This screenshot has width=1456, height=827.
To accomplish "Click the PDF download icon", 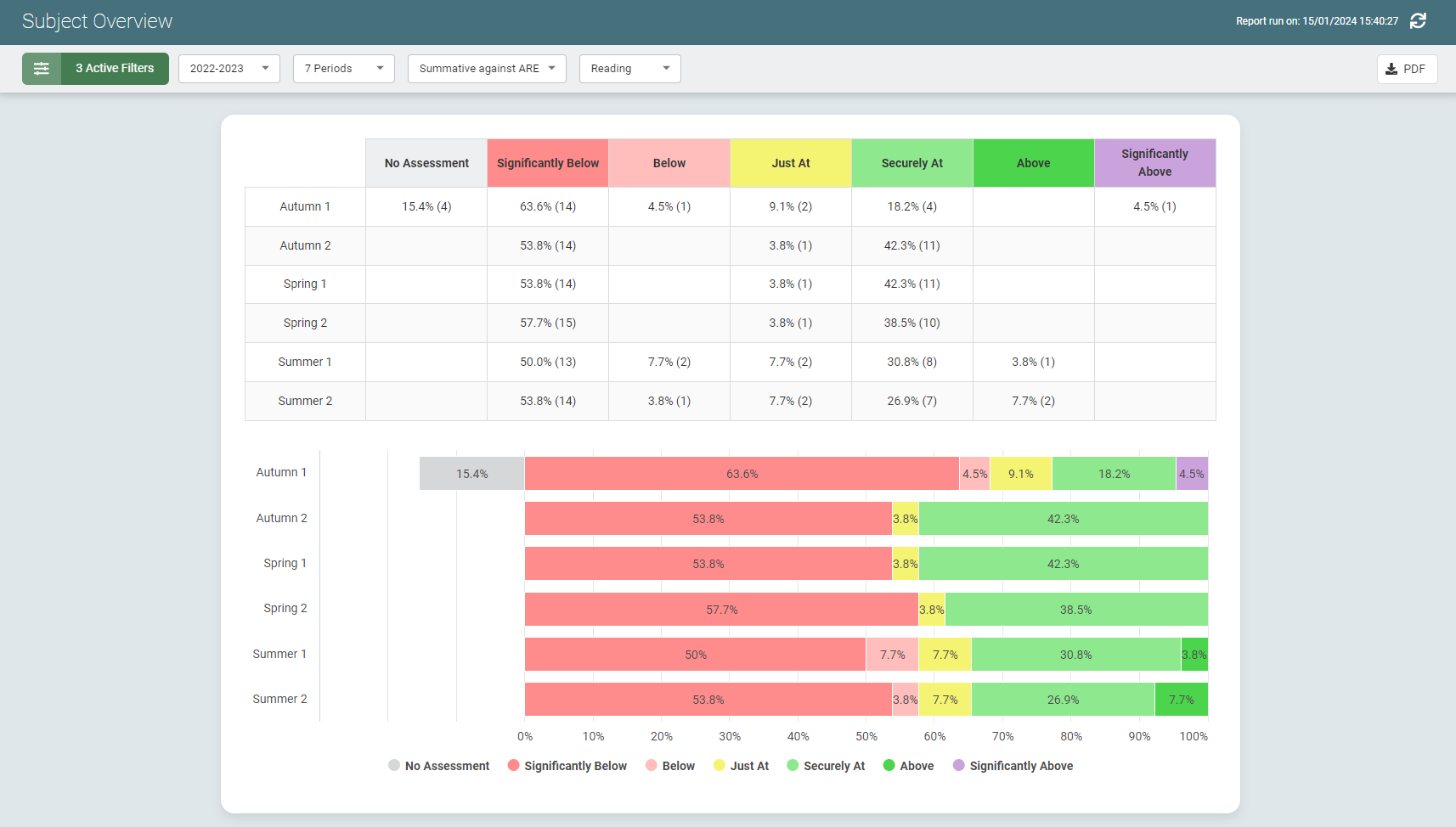I will pyautogui.click(x=1391, y=69).
